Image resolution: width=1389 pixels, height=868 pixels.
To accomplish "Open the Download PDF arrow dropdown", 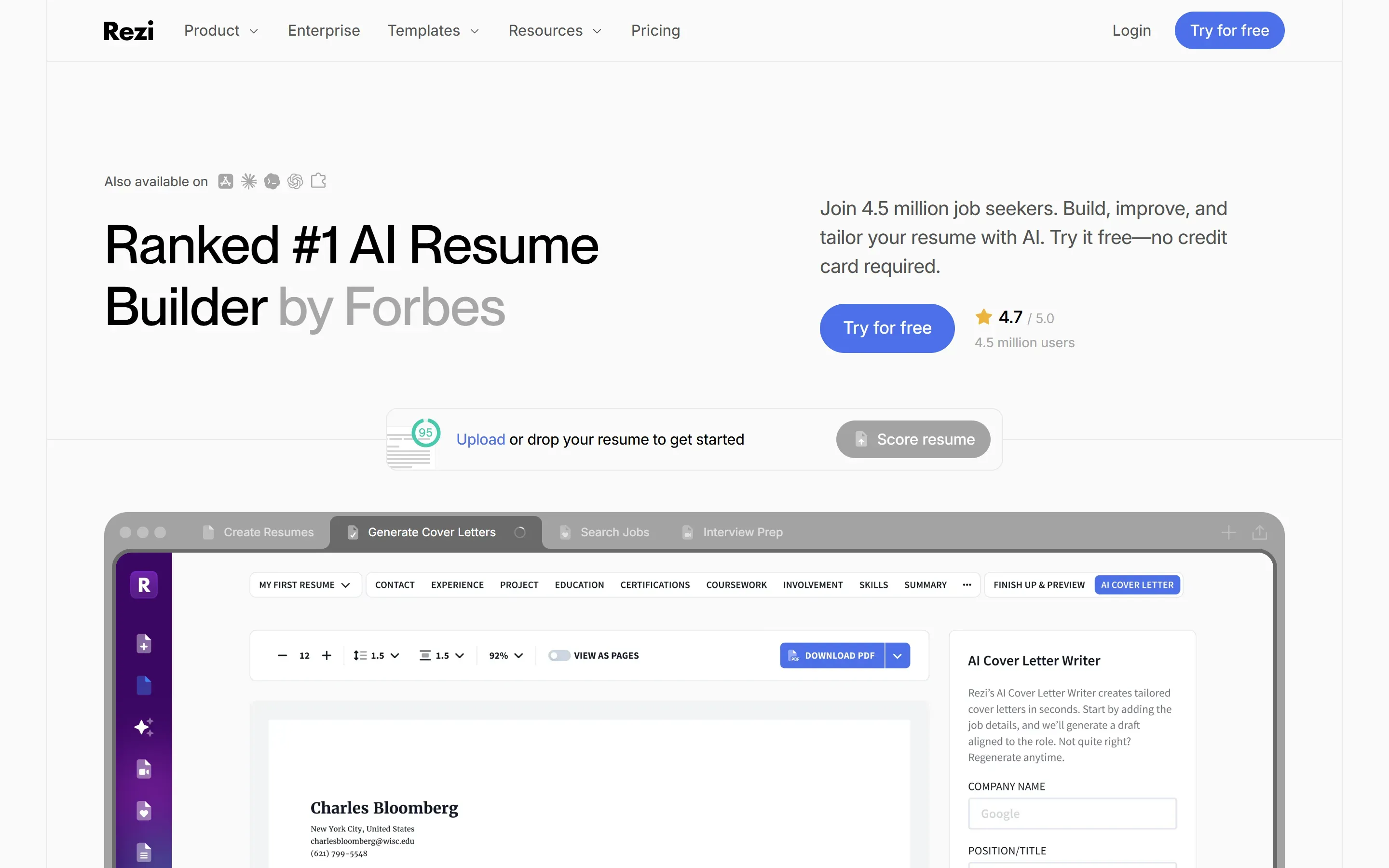I will [898, 656].
